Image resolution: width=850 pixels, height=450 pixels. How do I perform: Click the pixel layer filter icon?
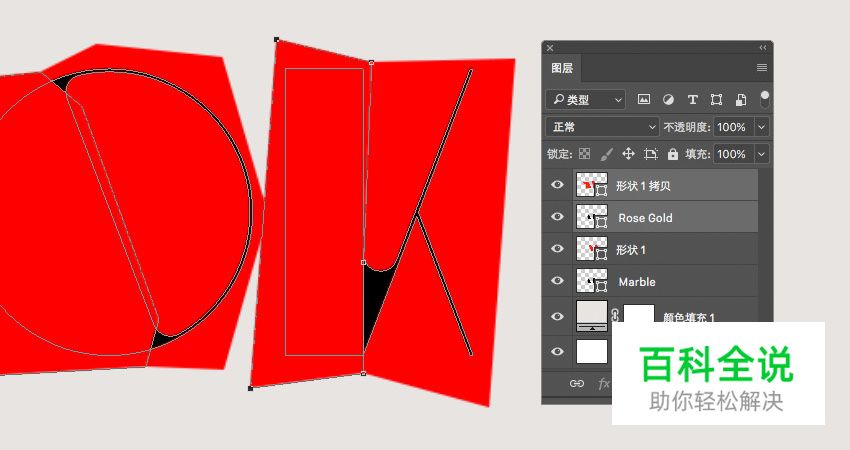(644, 100)
